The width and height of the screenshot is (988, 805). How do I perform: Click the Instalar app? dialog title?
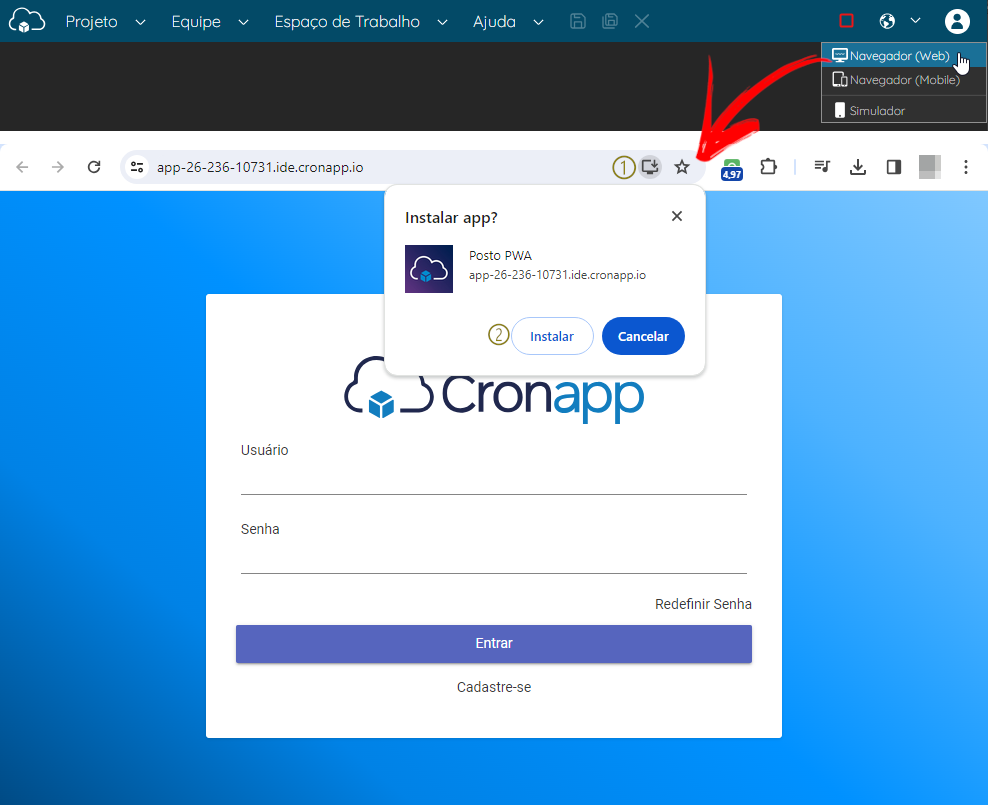451,218
